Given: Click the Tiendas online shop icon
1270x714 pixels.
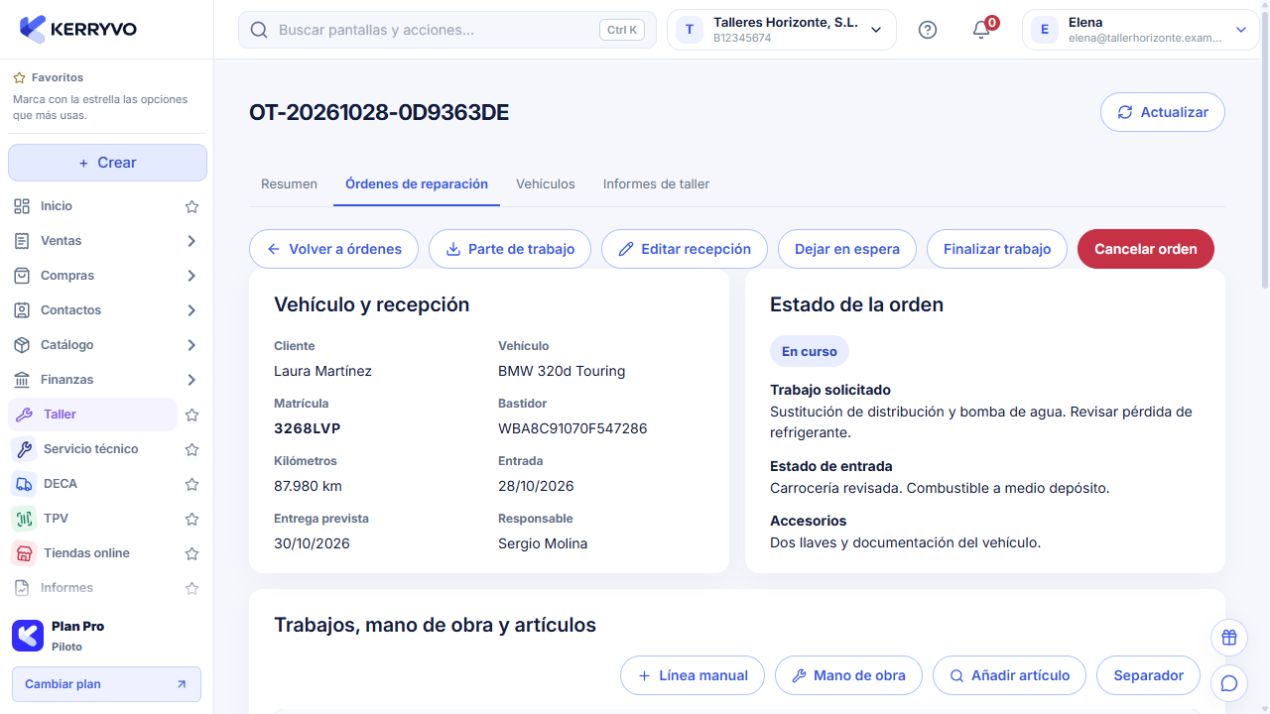Looking at the screenshot, I should (x=25, y=553).
